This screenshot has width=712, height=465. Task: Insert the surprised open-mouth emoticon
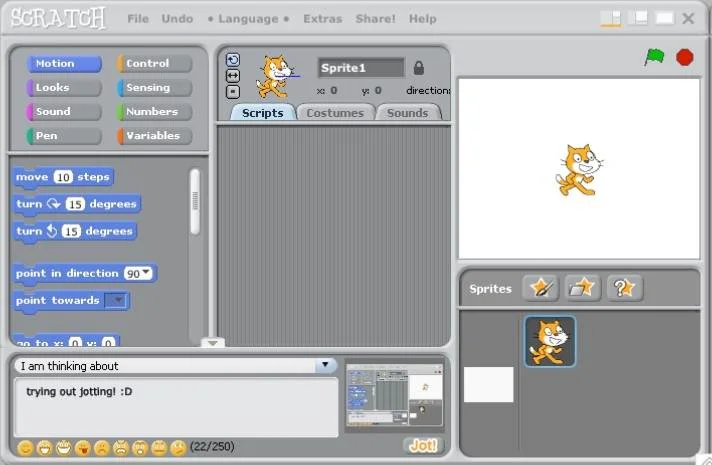[140, 448]
